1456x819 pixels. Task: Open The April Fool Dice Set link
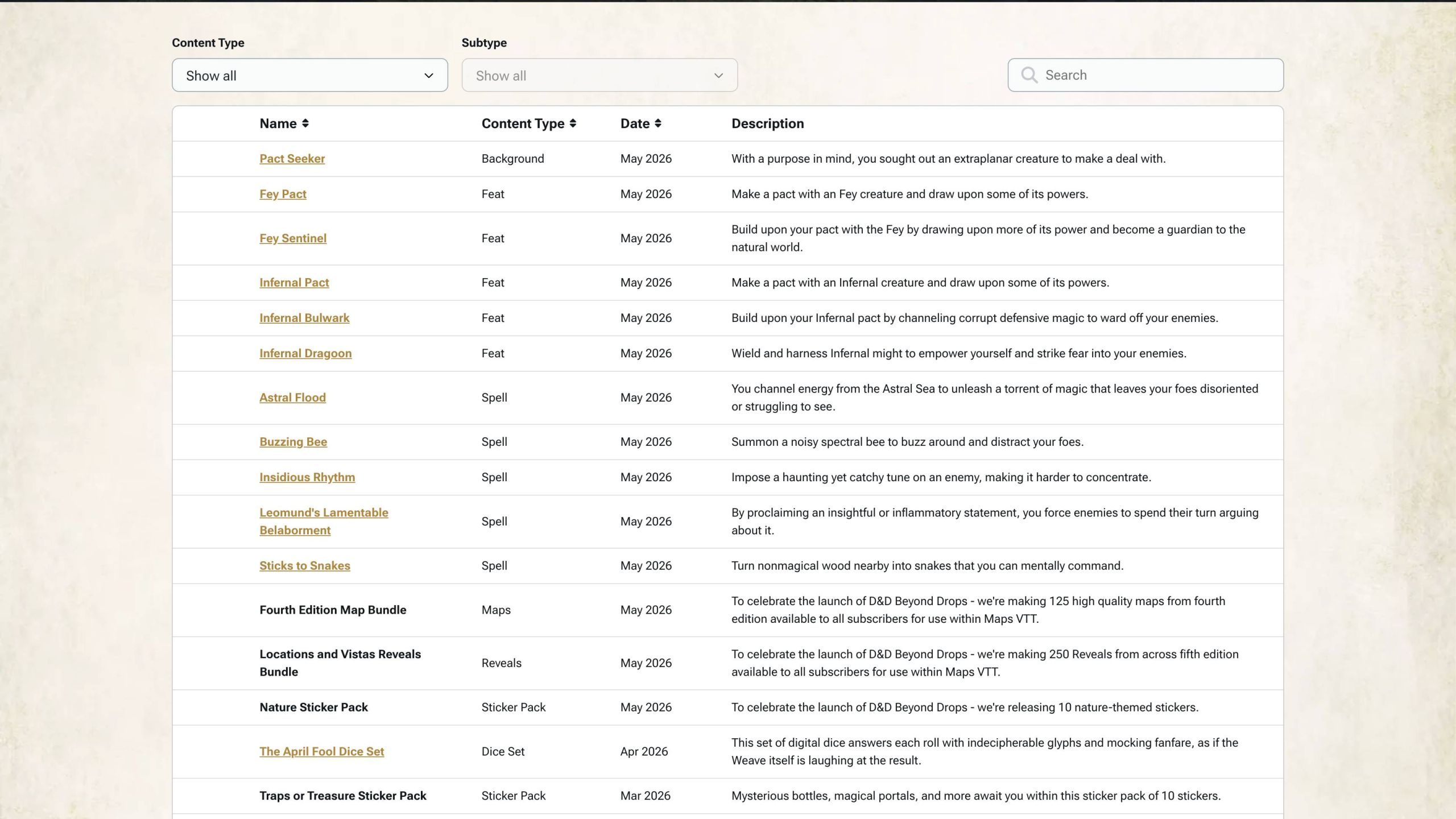tap(322, 751)
